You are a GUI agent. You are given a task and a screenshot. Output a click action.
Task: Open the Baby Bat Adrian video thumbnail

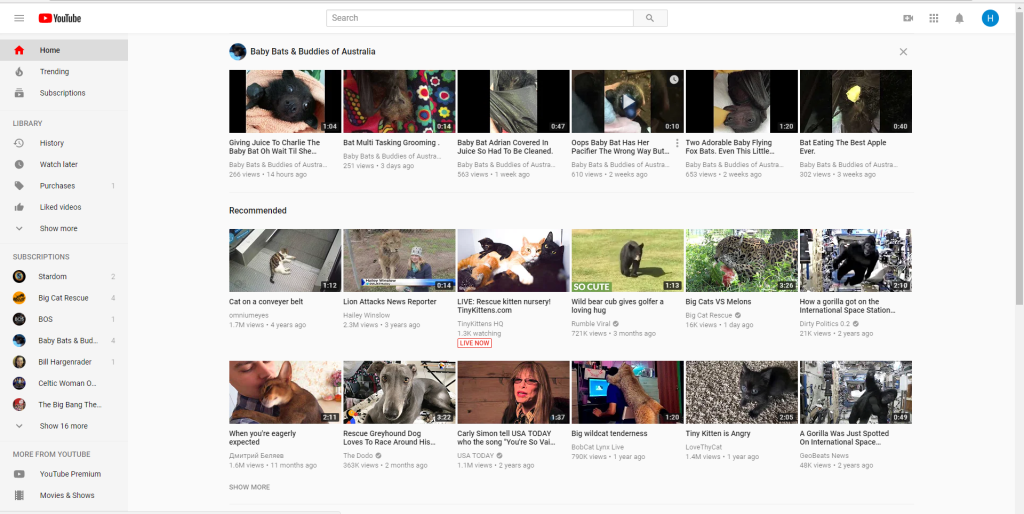click(513, 101)
